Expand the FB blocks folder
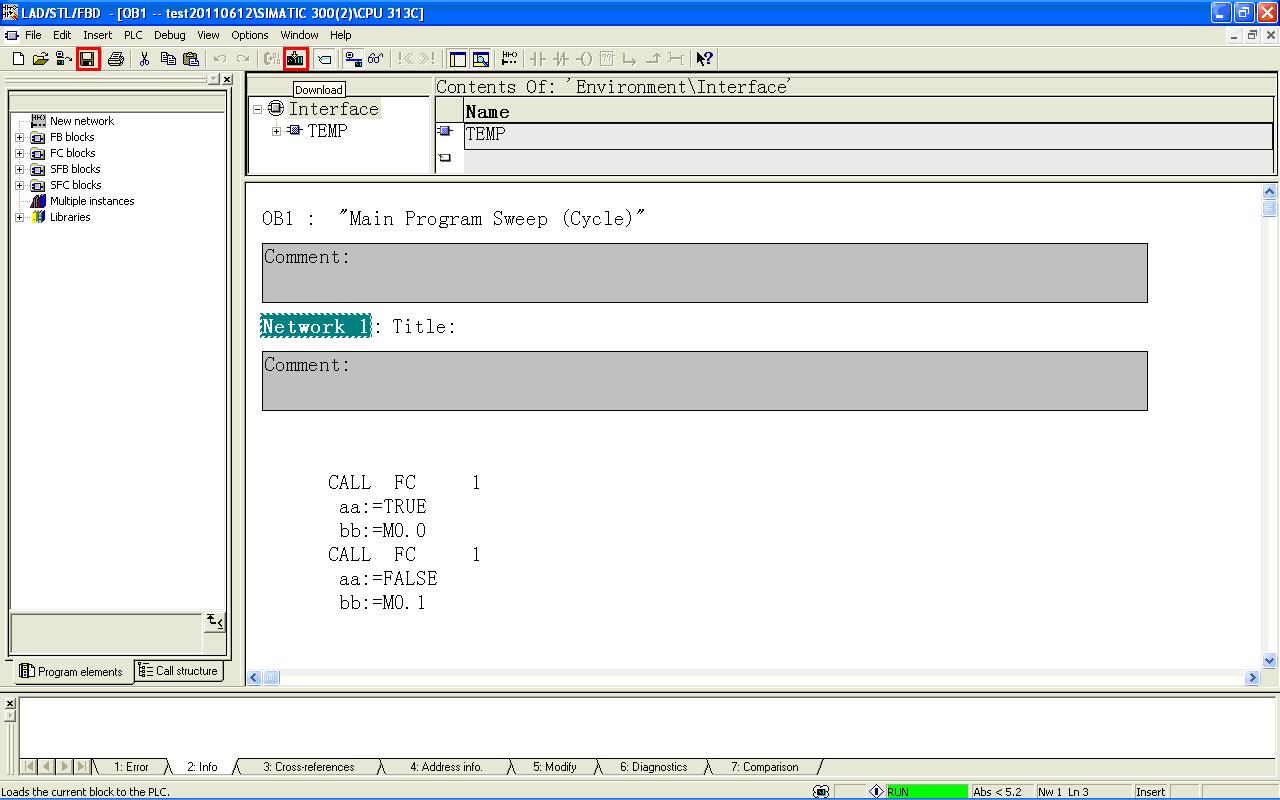Image resolution: width=1280 pixels, height=800 pixels. 19,138
